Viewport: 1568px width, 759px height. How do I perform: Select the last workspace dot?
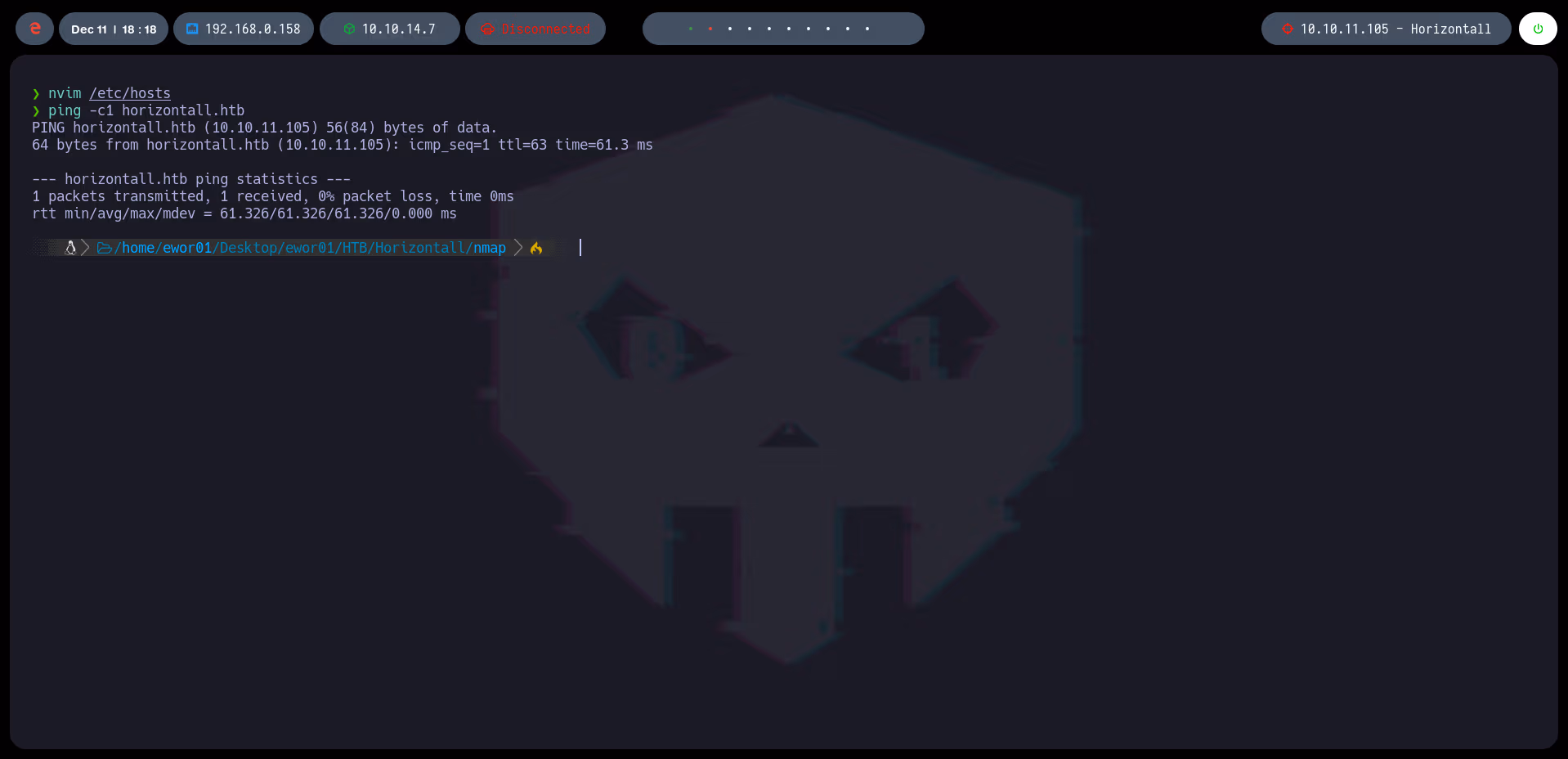[x=867, y=29]
